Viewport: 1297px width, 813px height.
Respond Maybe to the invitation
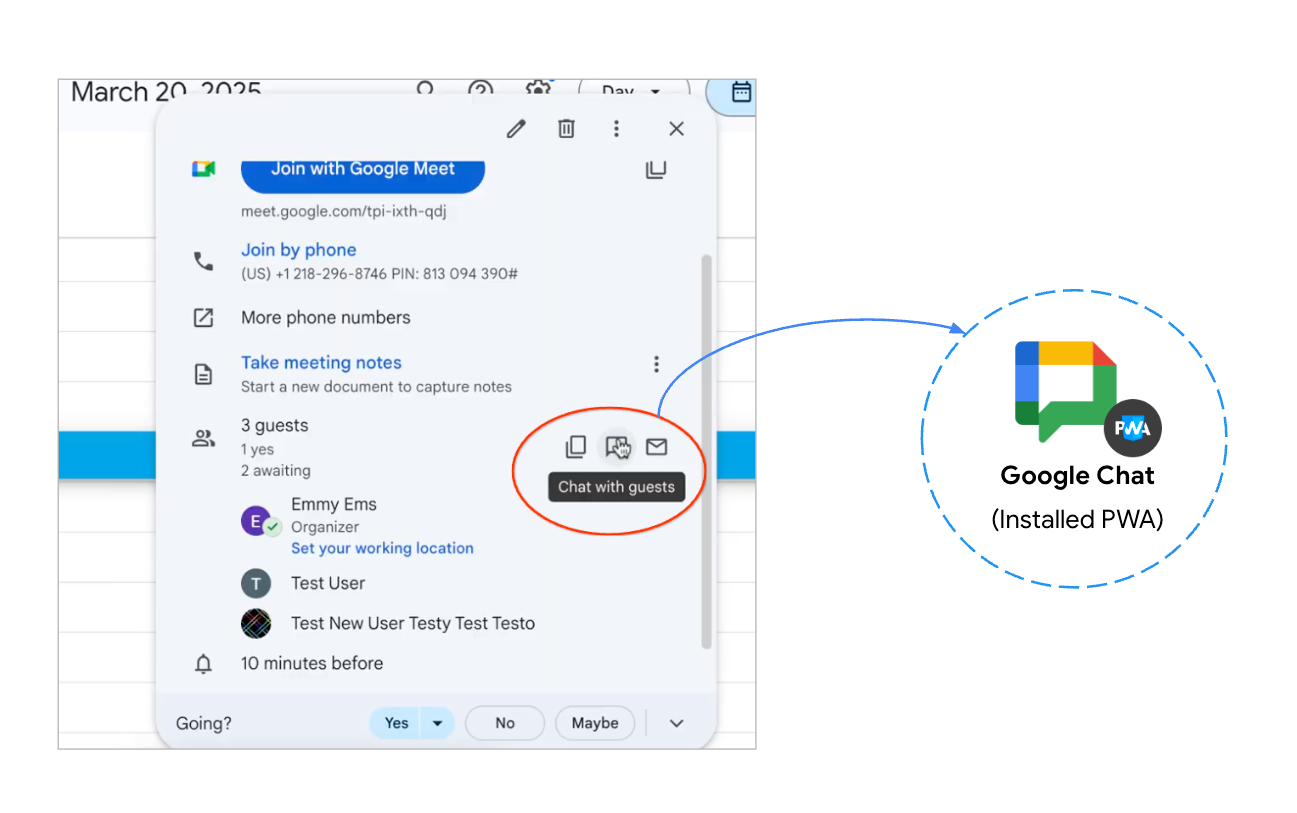[x=595, y=723]
